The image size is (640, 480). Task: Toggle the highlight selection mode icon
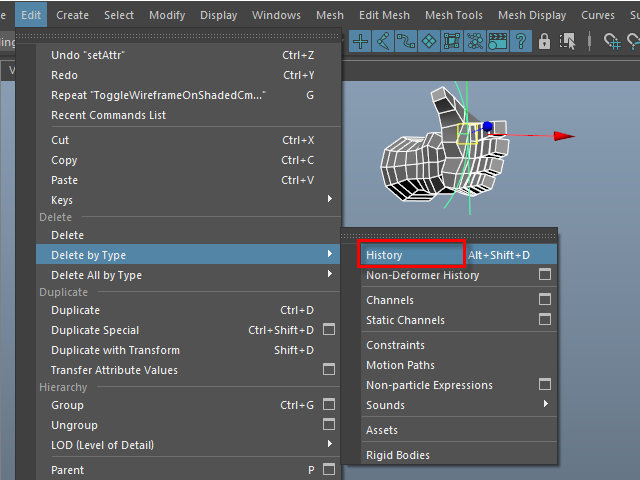click(x=566, y=41)
